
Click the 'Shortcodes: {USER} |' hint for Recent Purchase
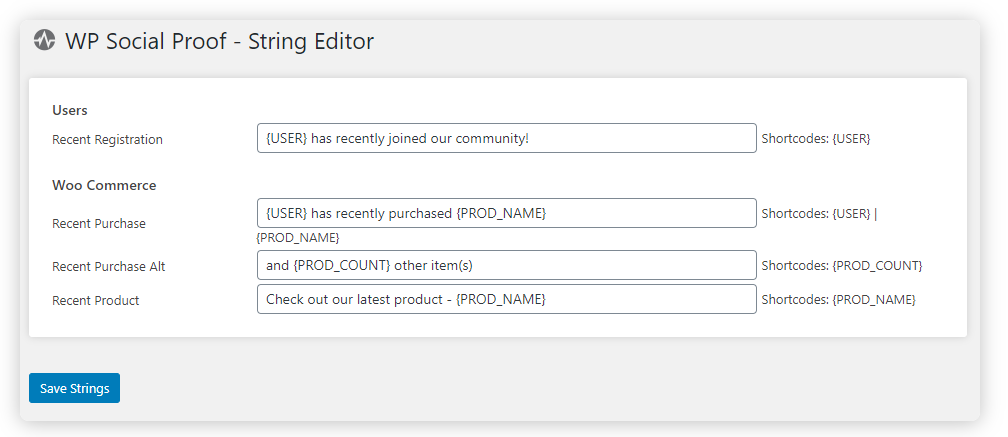pos(819,213)
